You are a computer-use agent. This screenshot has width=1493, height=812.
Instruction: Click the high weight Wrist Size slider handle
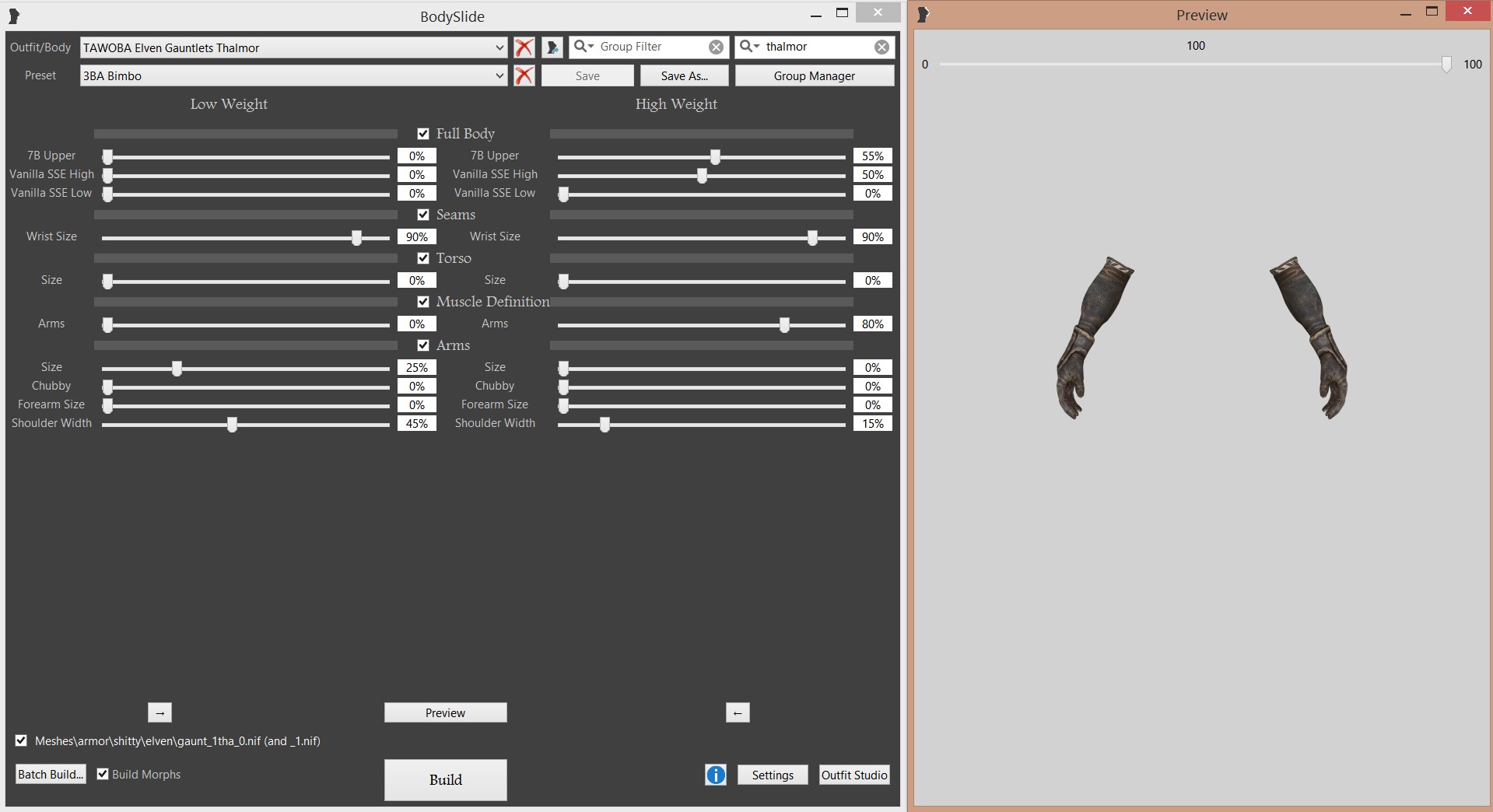coord(812,238)
